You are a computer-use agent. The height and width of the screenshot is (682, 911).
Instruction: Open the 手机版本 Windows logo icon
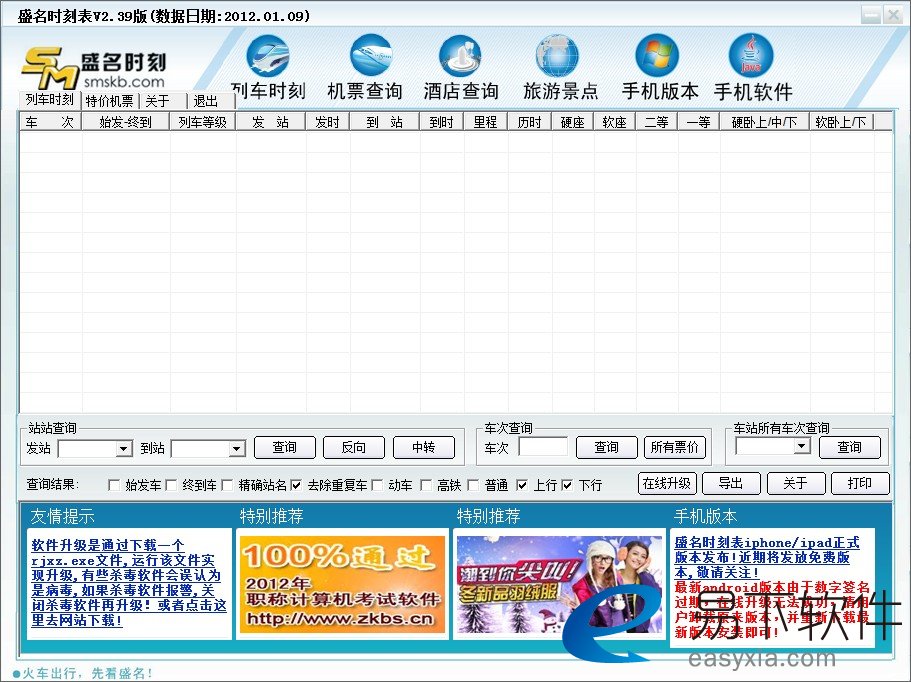point(657,55)
